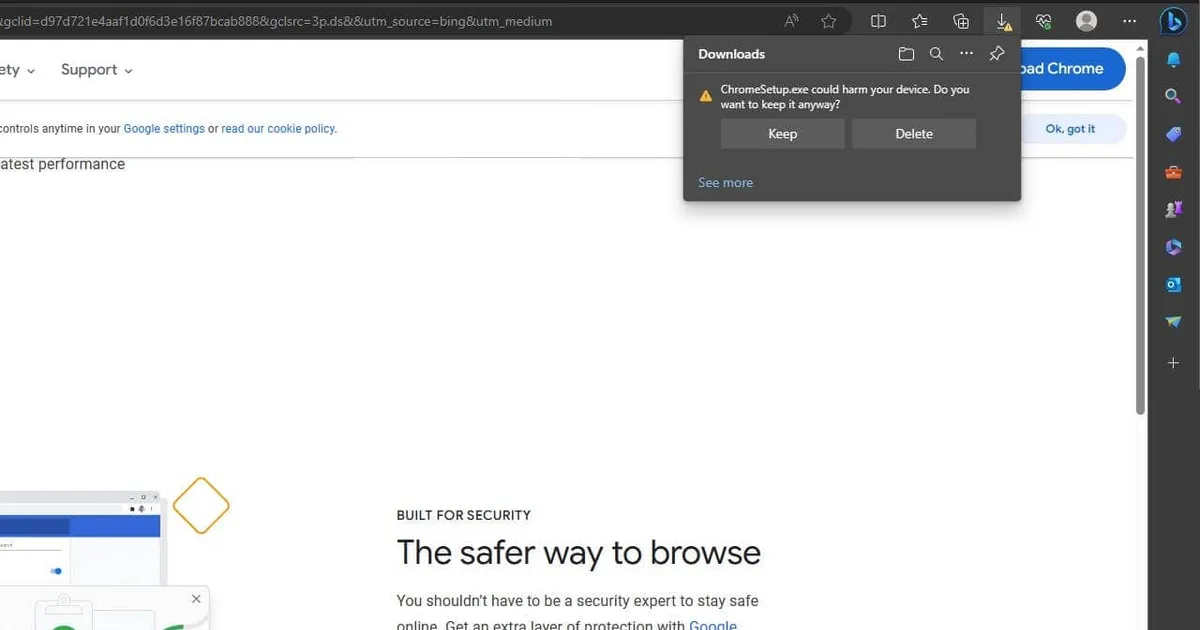The width and height of the screenshot is (1200, 630).
Task: Expand the Support dropdown menu
Action: click(96, 69)
